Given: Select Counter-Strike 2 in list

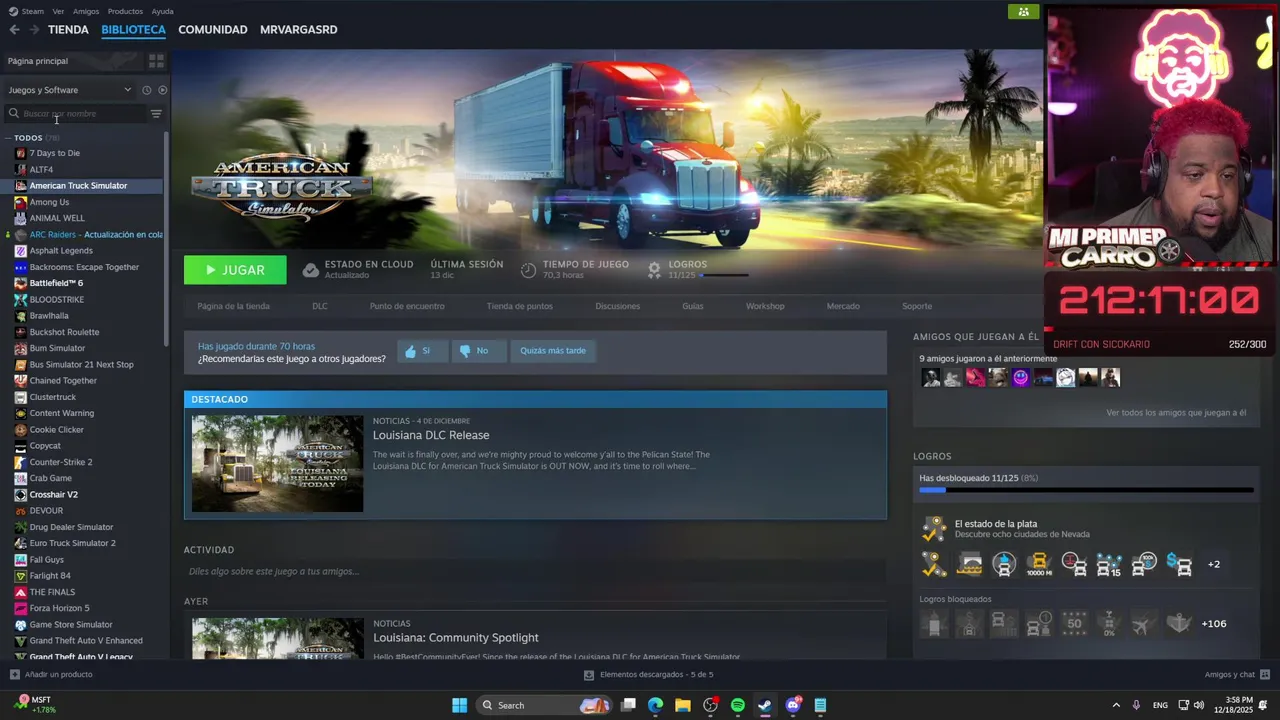Looking at the screenshot, I should click(x=61, y=462).
